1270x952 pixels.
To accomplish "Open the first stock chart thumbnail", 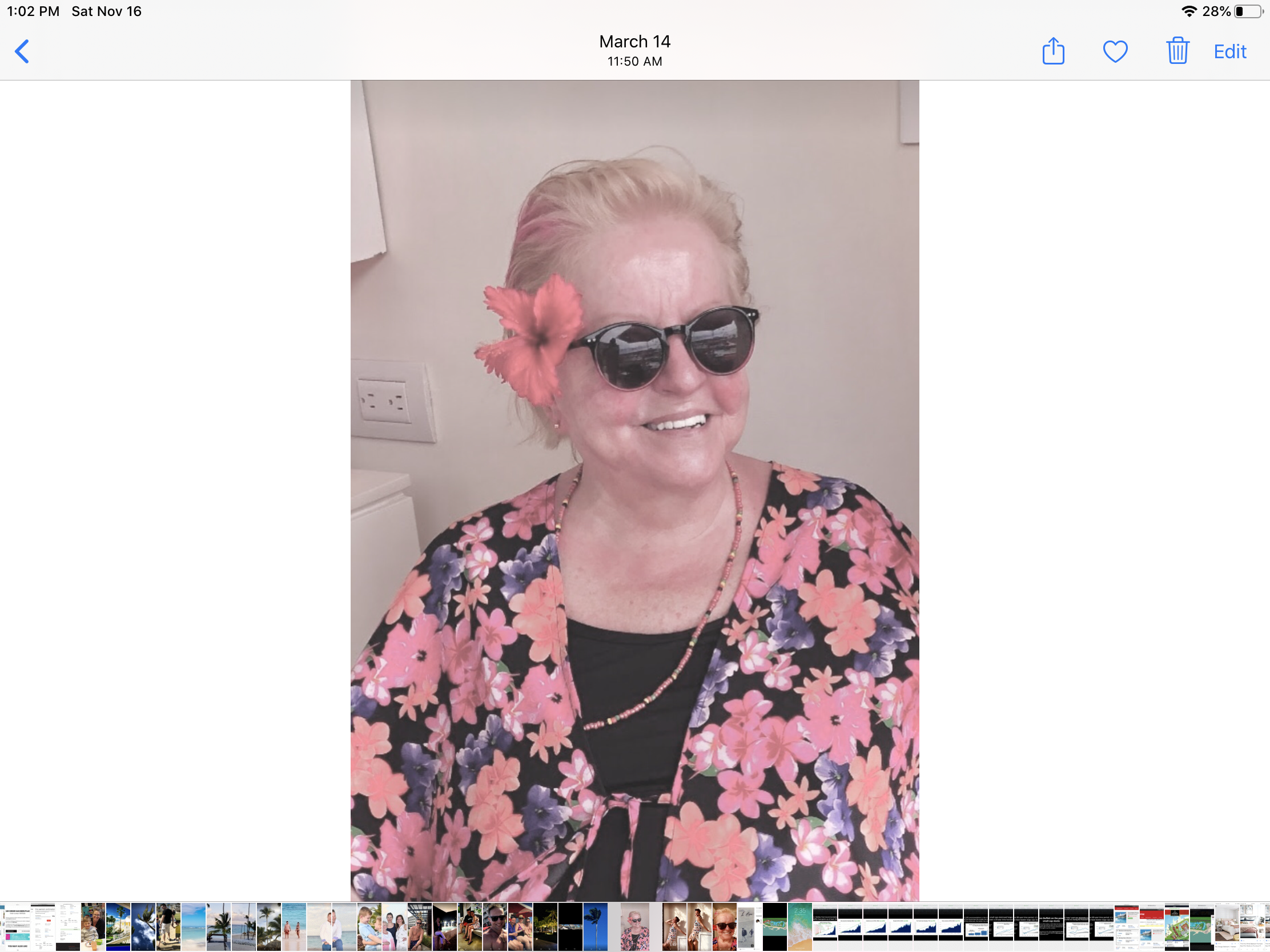I will pyautogui.click(x=825, y=926).
